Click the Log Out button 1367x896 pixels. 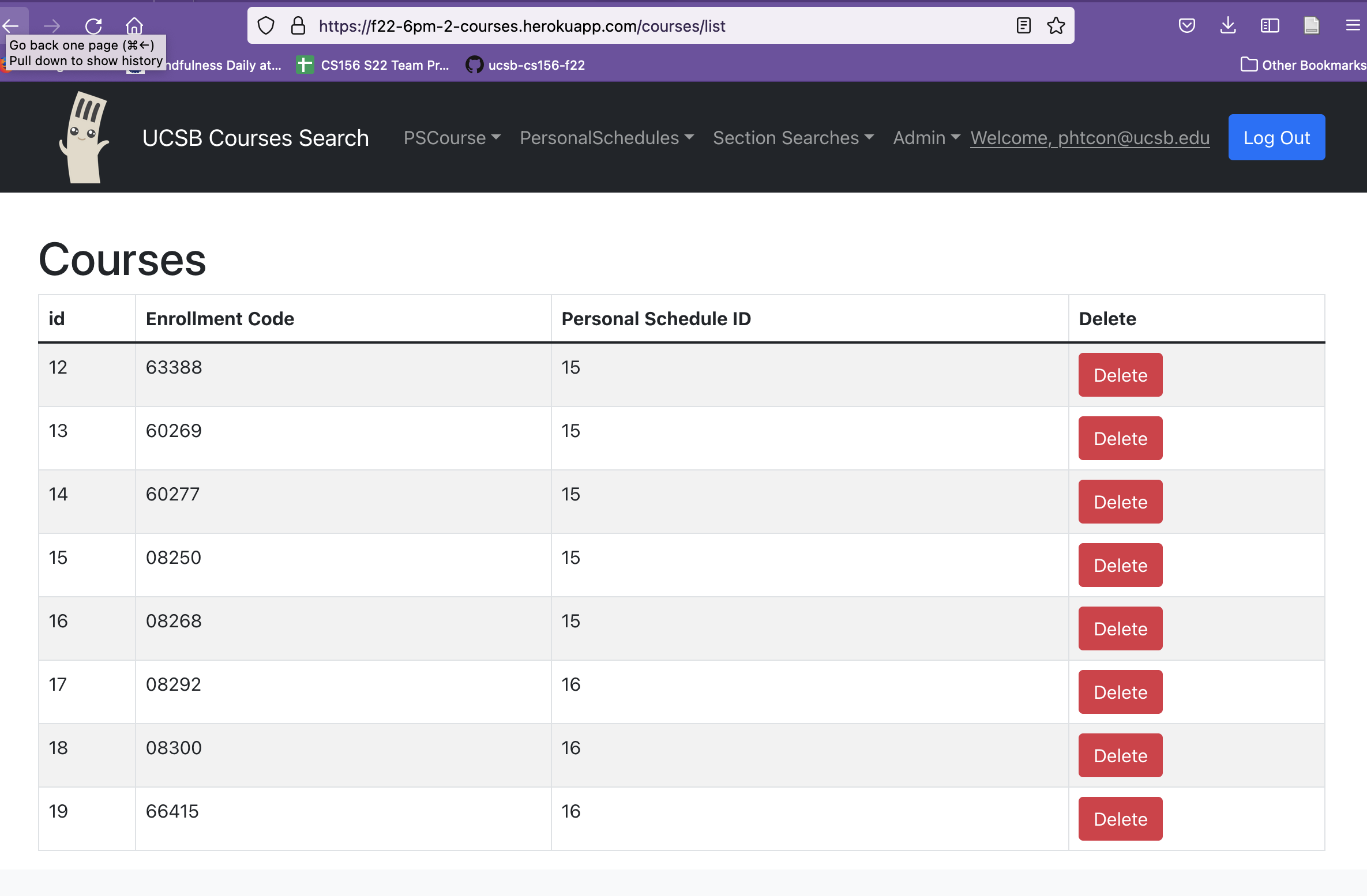coord(1276,137)
